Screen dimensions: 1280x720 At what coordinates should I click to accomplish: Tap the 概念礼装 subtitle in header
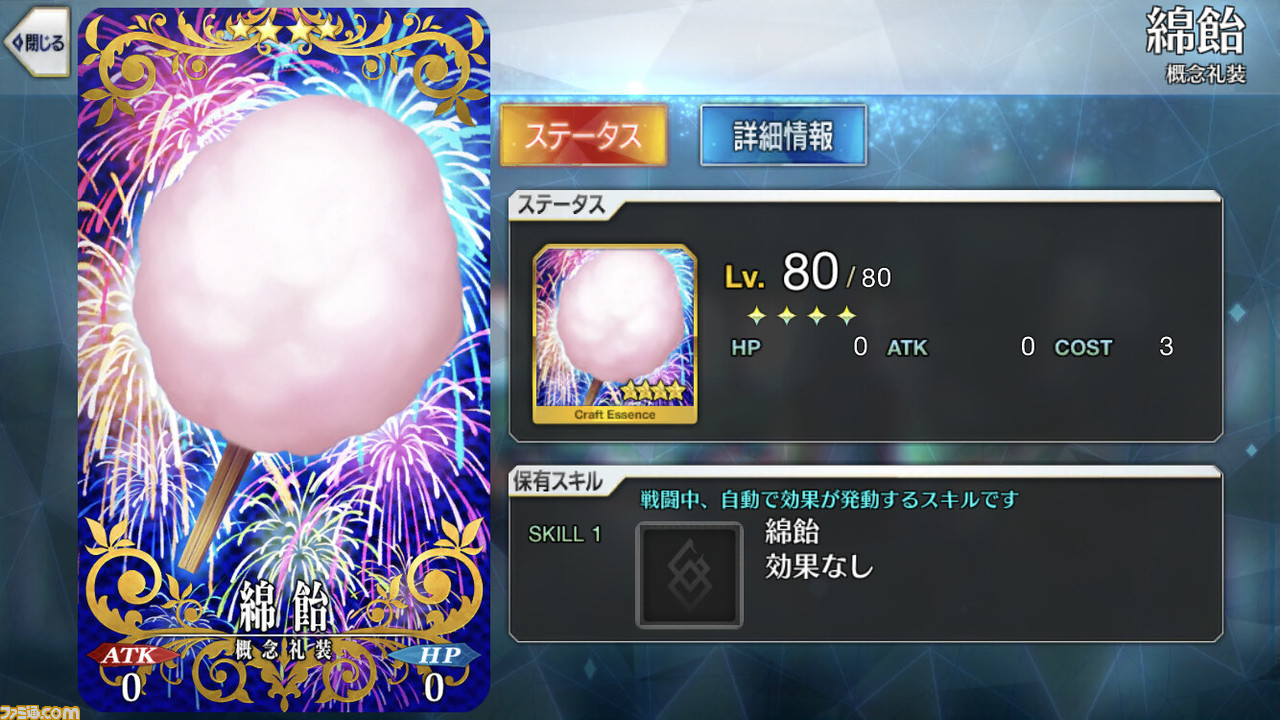pyautogui.click(x=1206, y=75)
